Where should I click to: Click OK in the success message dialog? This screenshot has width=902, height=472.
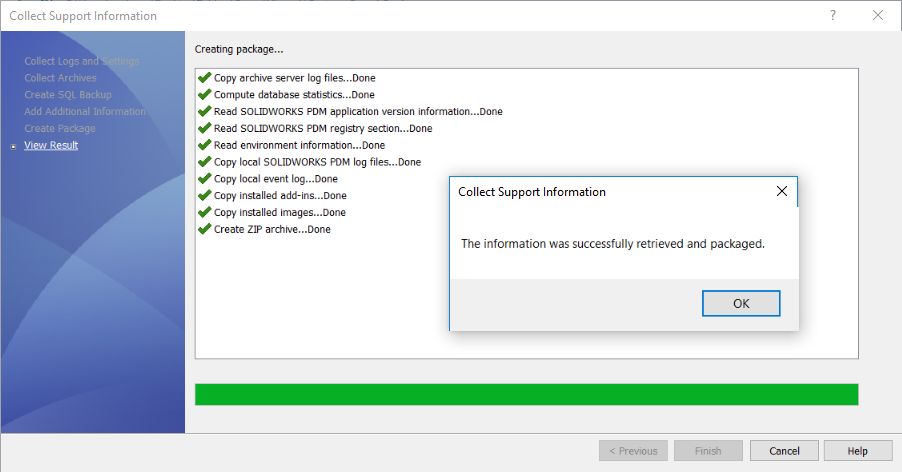pyautogui.click(x=741, y=304)
